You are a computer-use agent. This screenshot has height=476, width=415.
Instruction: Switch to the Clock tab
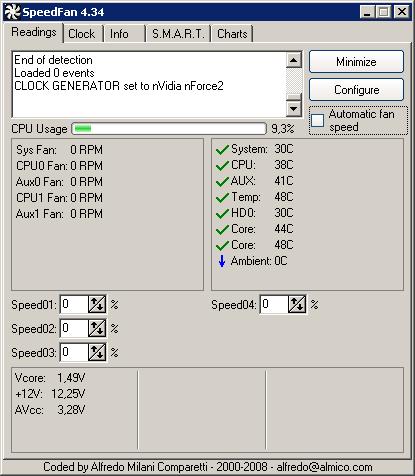[x=82, y=34]
